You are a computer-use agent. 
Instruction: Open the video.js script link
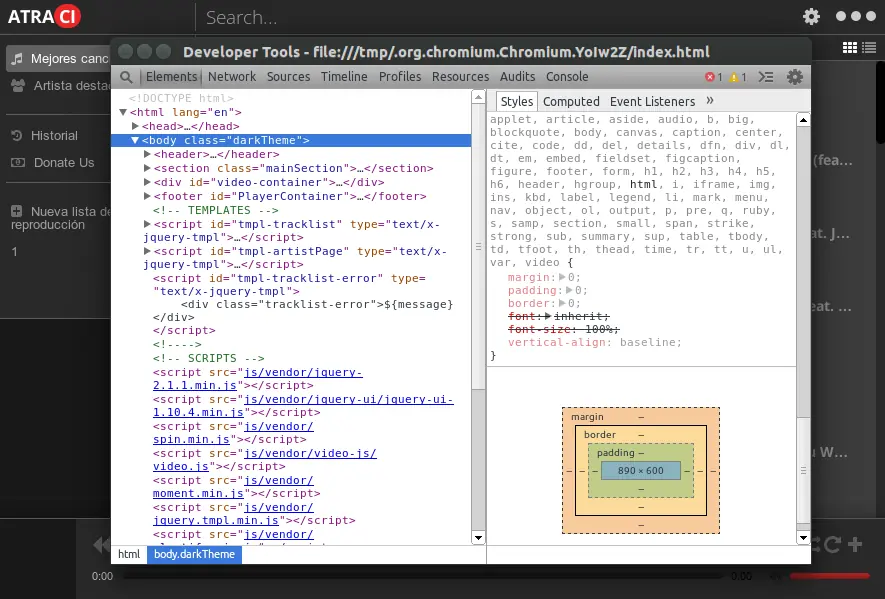[265, 460]
